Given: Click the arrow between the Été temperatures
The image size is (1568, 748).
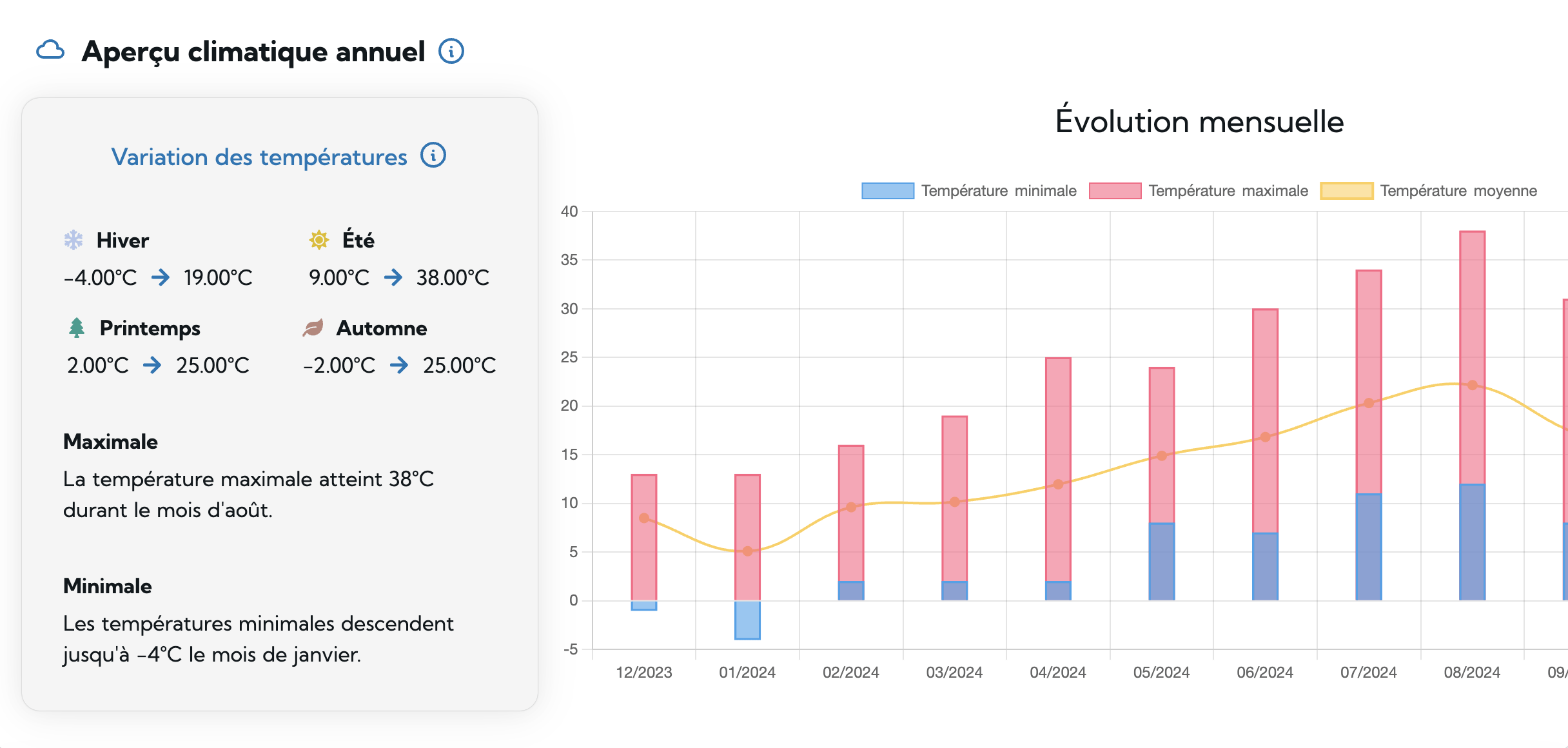Looking at the screenshot, I should [394, 278].
